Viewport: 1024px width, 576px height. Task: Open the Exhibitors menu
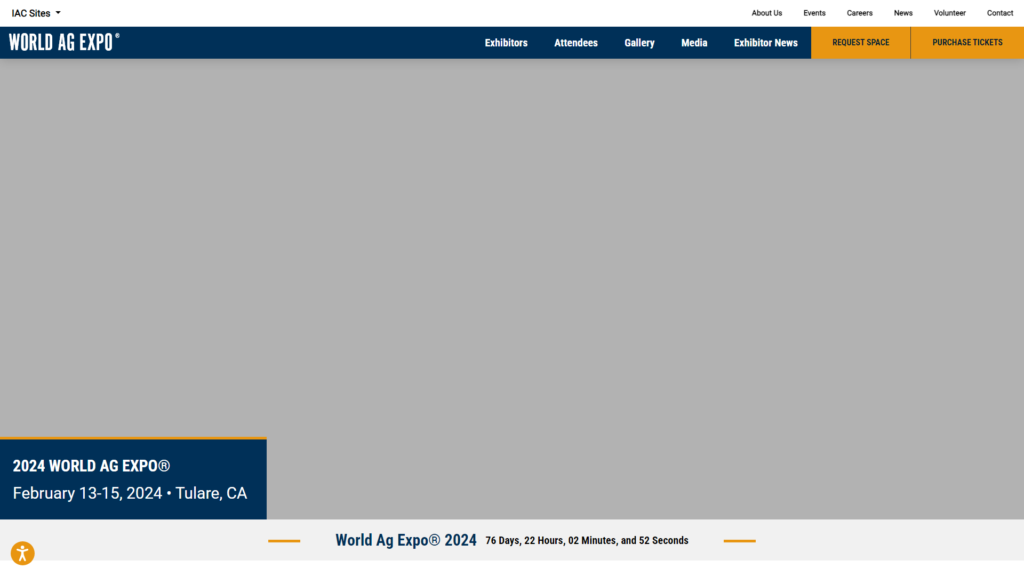pyautogui.click(x=506, y=42)
